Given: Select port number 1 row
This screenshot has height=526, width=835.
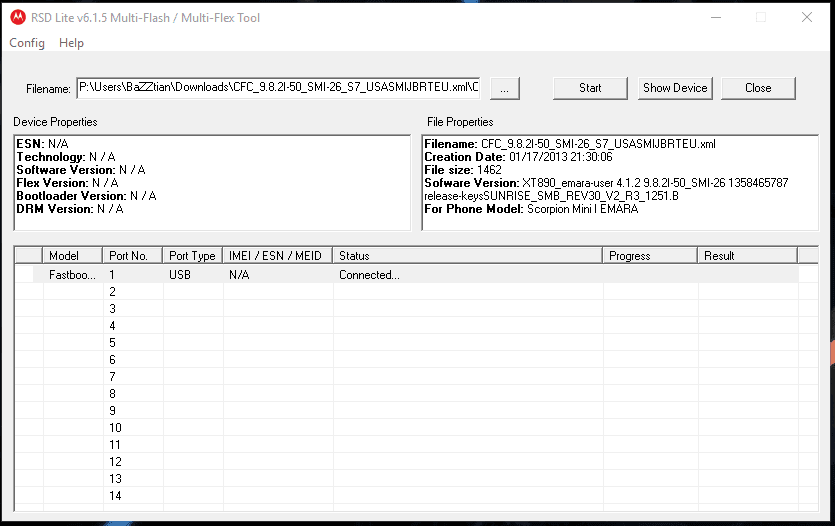Looking at the screenshot, I should (x=407, y=275).
